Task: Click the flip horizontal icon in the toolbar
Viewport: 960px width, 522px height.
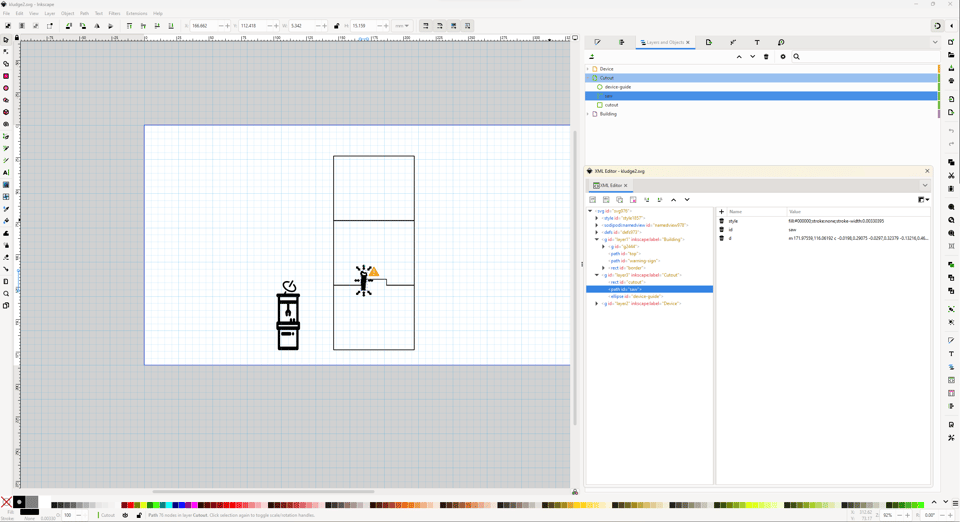Action: point(97,26)
